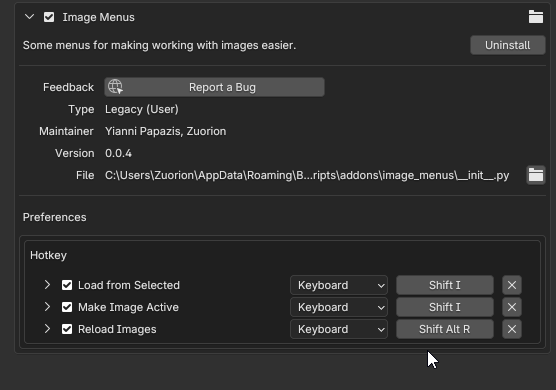Toggle Load from Selected checkbox
The width and height of the screenshot is (556, 390).
click(x=67, y=285)
